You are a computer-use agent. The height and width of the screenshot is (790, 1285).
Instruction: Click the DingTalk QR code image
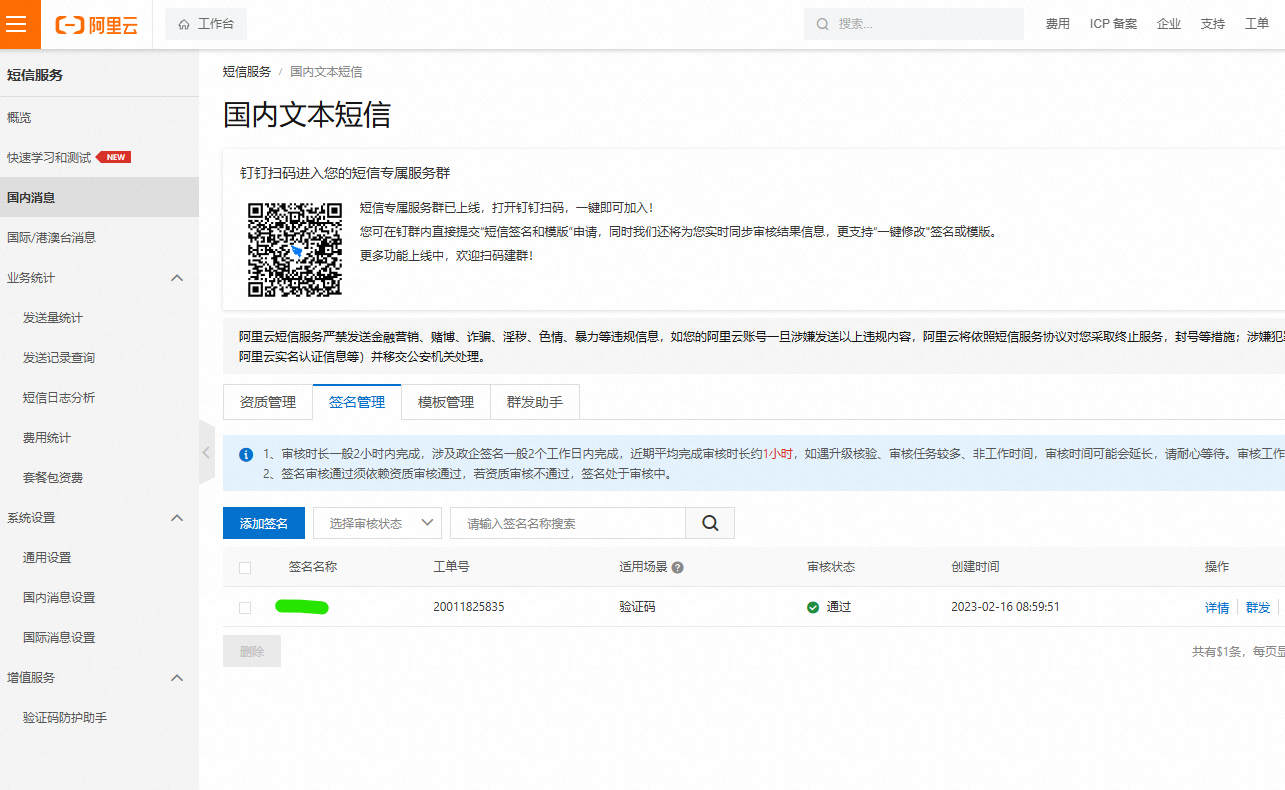point(295,250)
